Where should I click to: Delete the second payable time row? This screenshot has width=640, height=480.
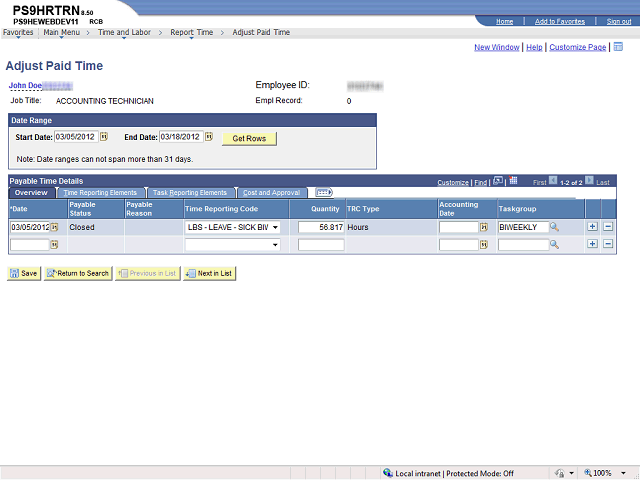[608, 244]
